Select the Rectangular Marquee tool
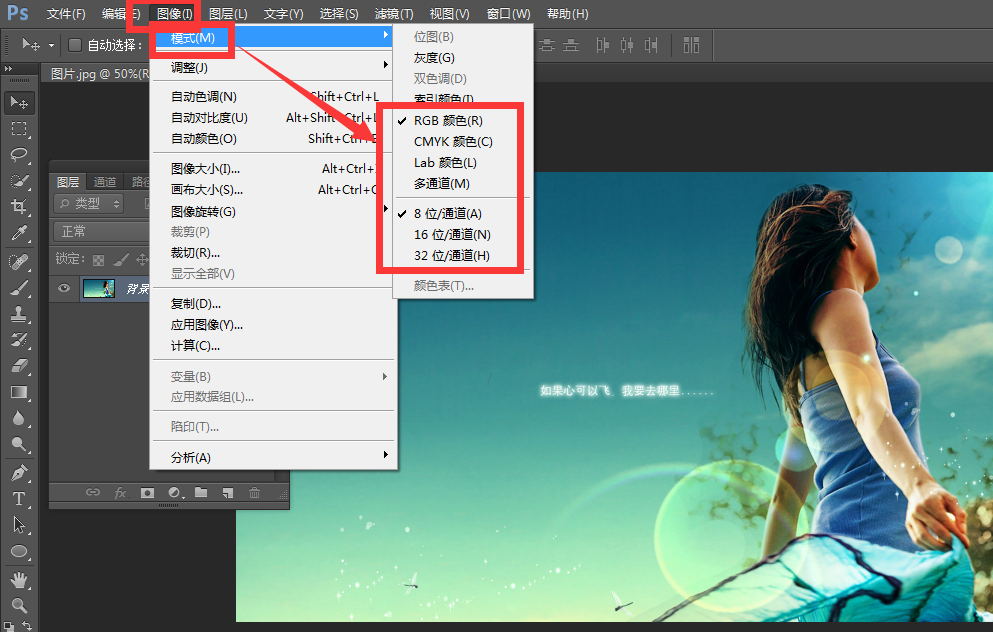 click(19, 129)
